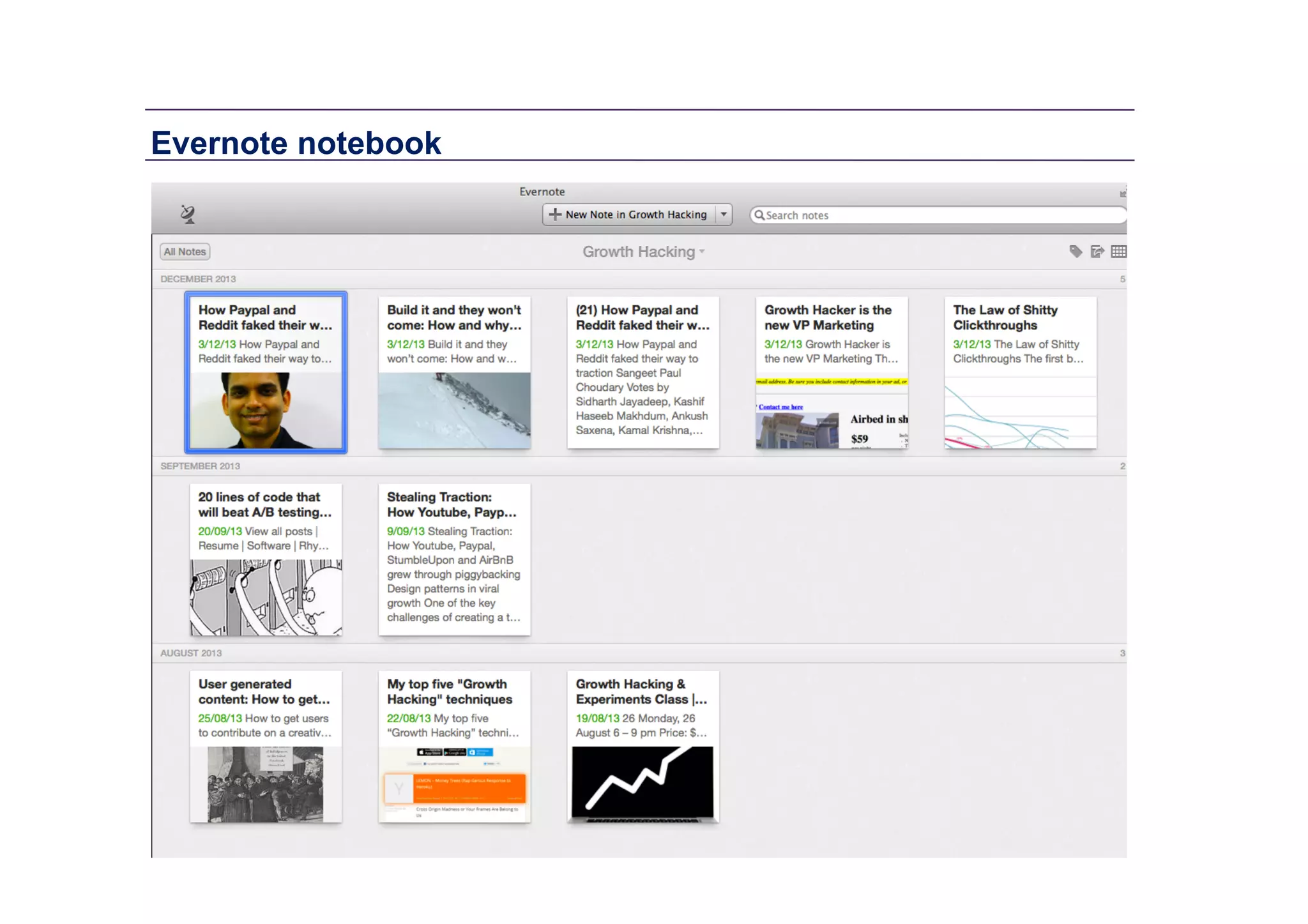Image resolution: width=1308 pixels, height=924 pixels.
Task: Click the satellite dish activity icon
Action: pos(188,215)
